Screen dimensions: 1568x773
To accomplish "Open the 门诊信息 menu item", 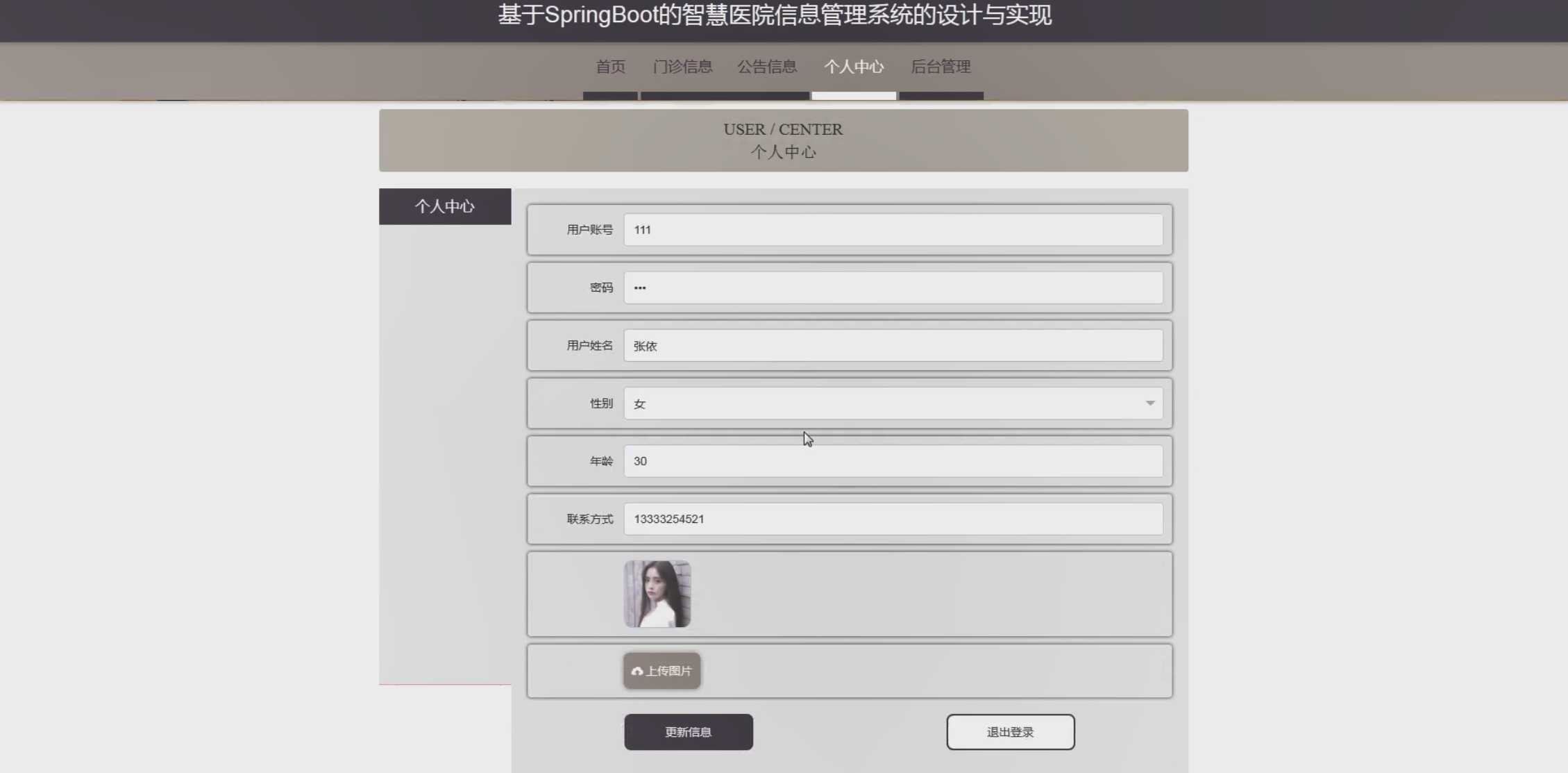I will 682,67.
